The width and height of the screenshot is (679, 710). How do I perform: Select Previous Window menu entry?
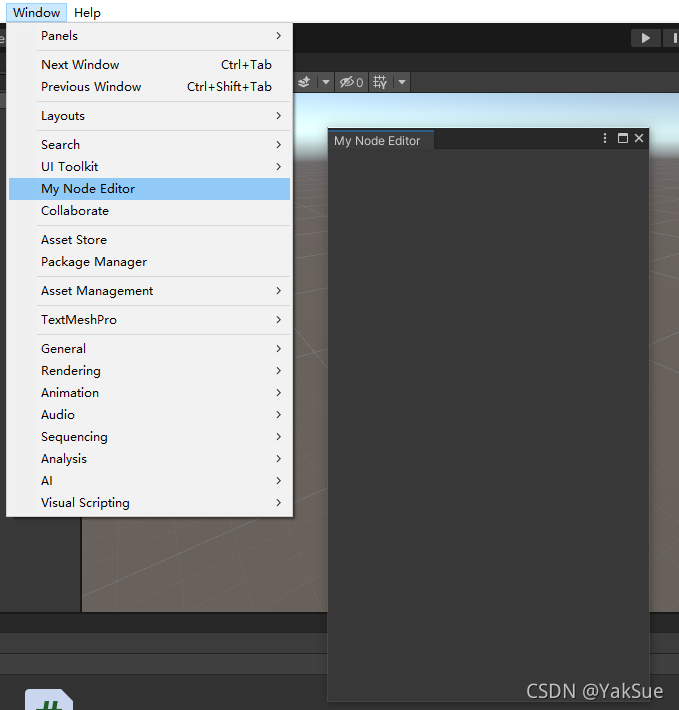point(149,86)
